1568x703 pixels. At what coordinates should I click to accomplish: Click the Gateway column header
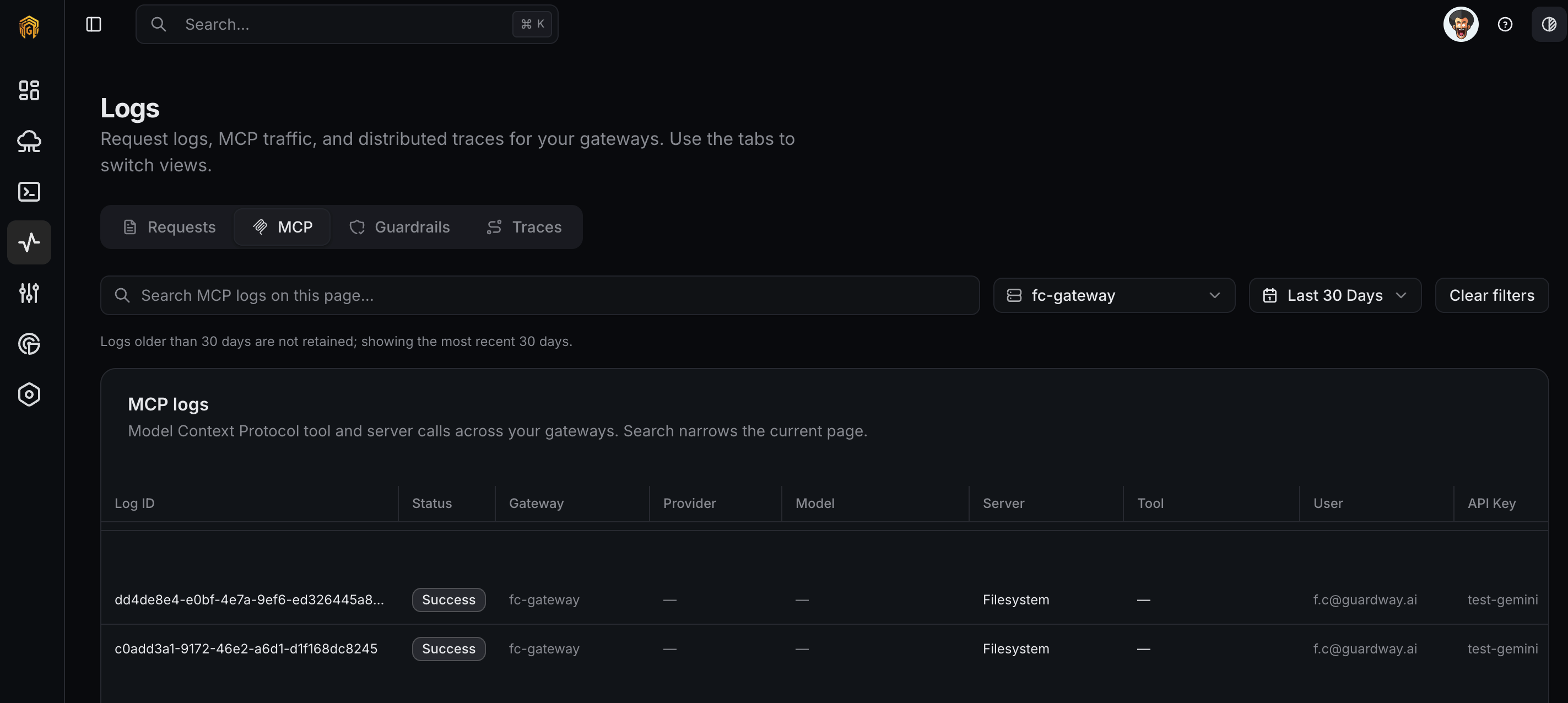pyautogui.click(x=536, y=504)
